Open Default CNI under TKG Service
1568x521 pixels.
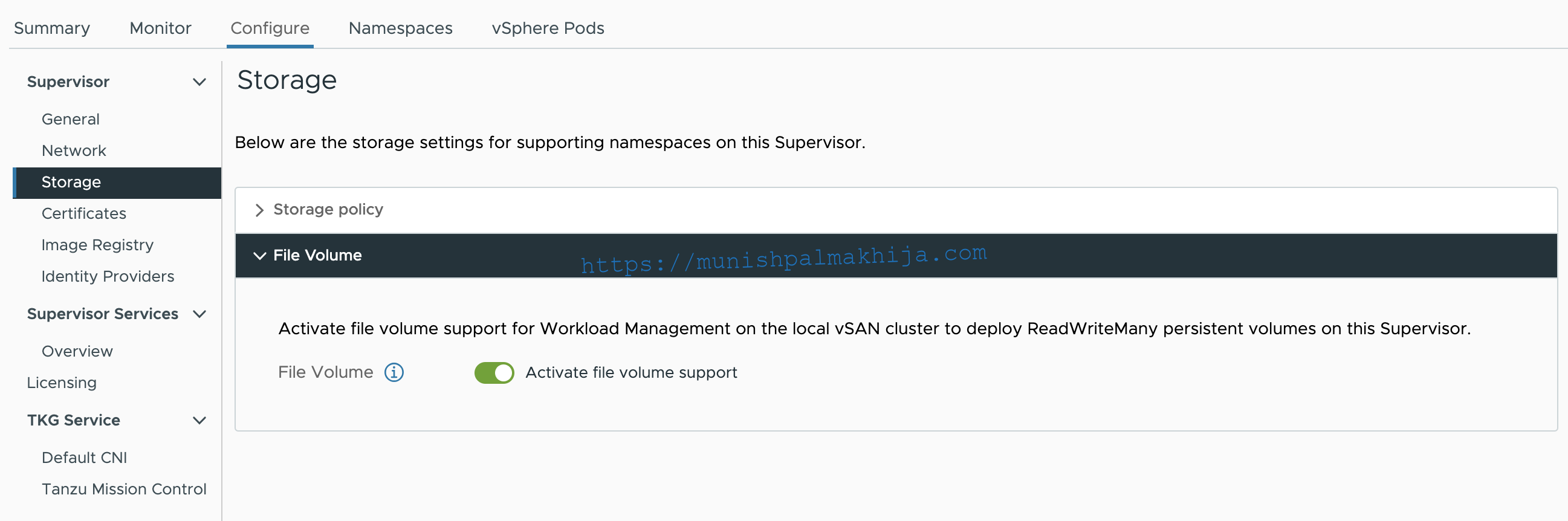point(85,458)
